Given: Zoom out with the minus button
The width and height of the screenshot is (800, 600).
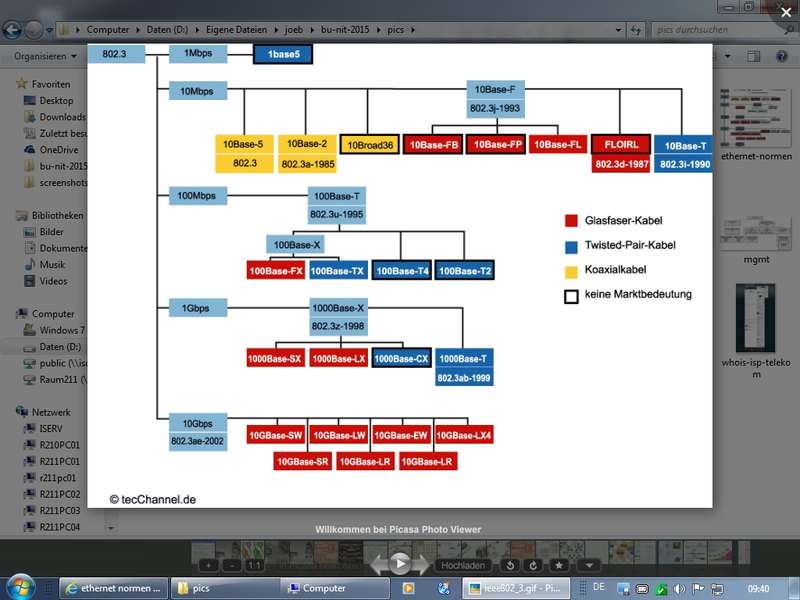Looking at the screenshot, I should [232, 565].
